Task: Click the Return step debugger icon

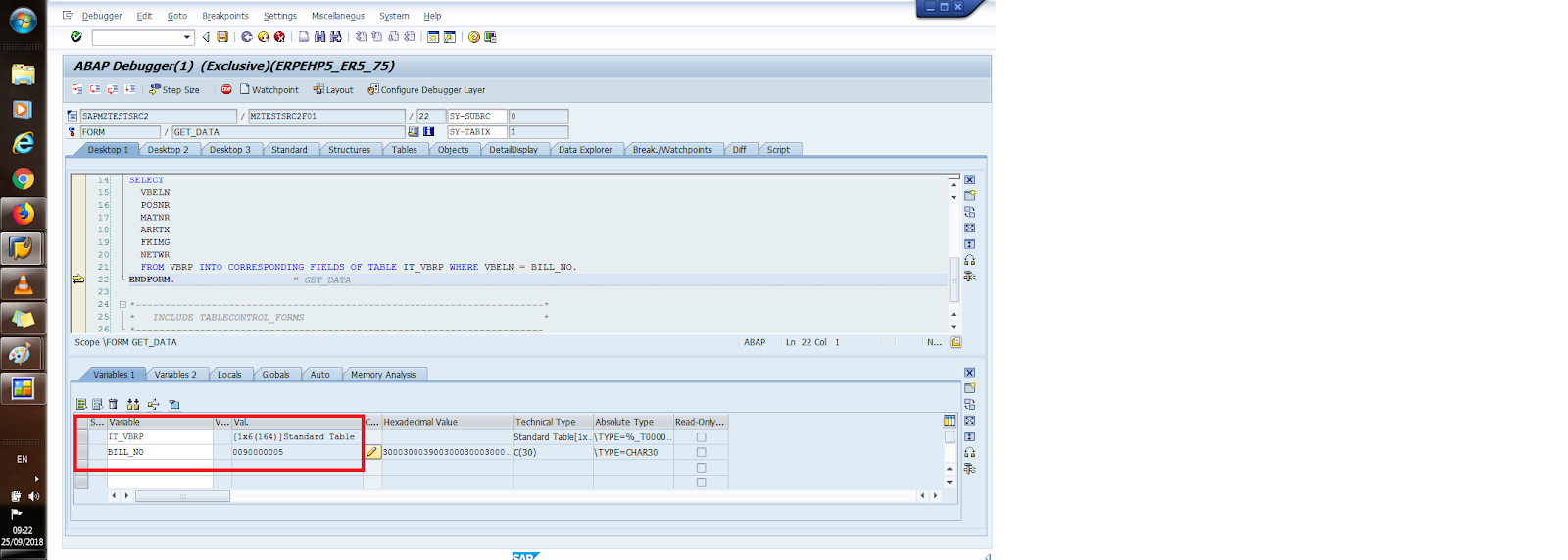Action: (x=113, y=89)
